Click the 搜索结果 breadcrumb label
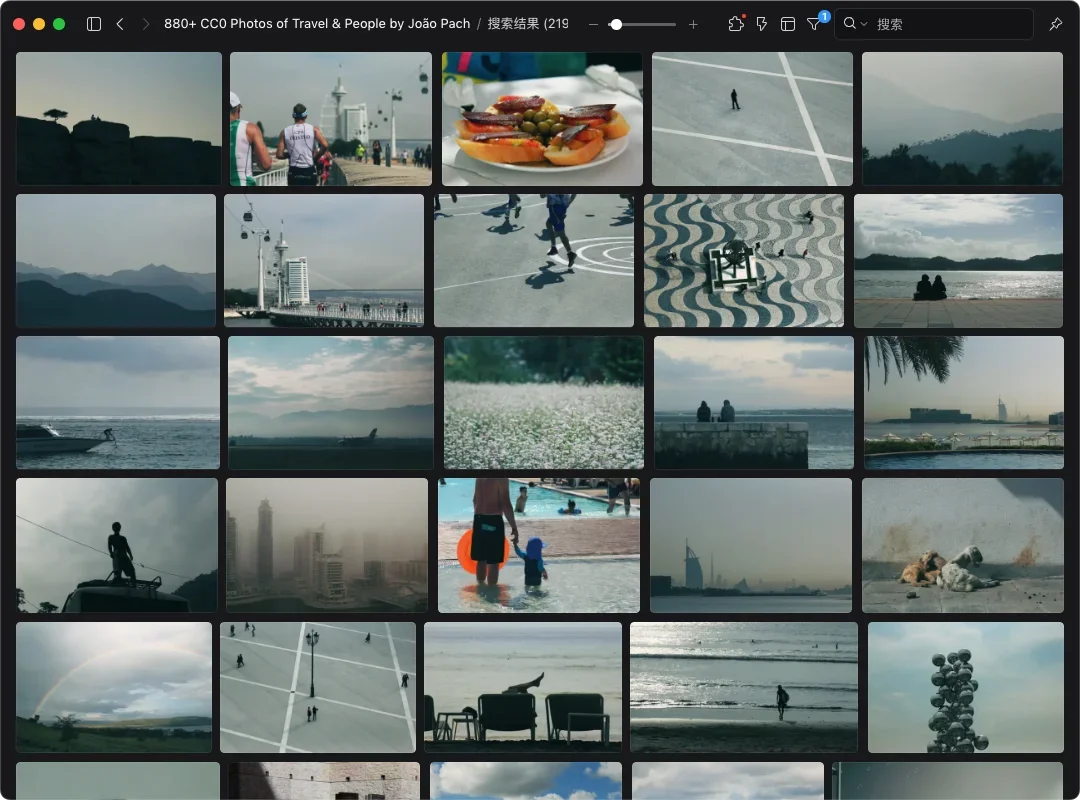This screenshot has height=800, width=1080. [x=528, y=24]
